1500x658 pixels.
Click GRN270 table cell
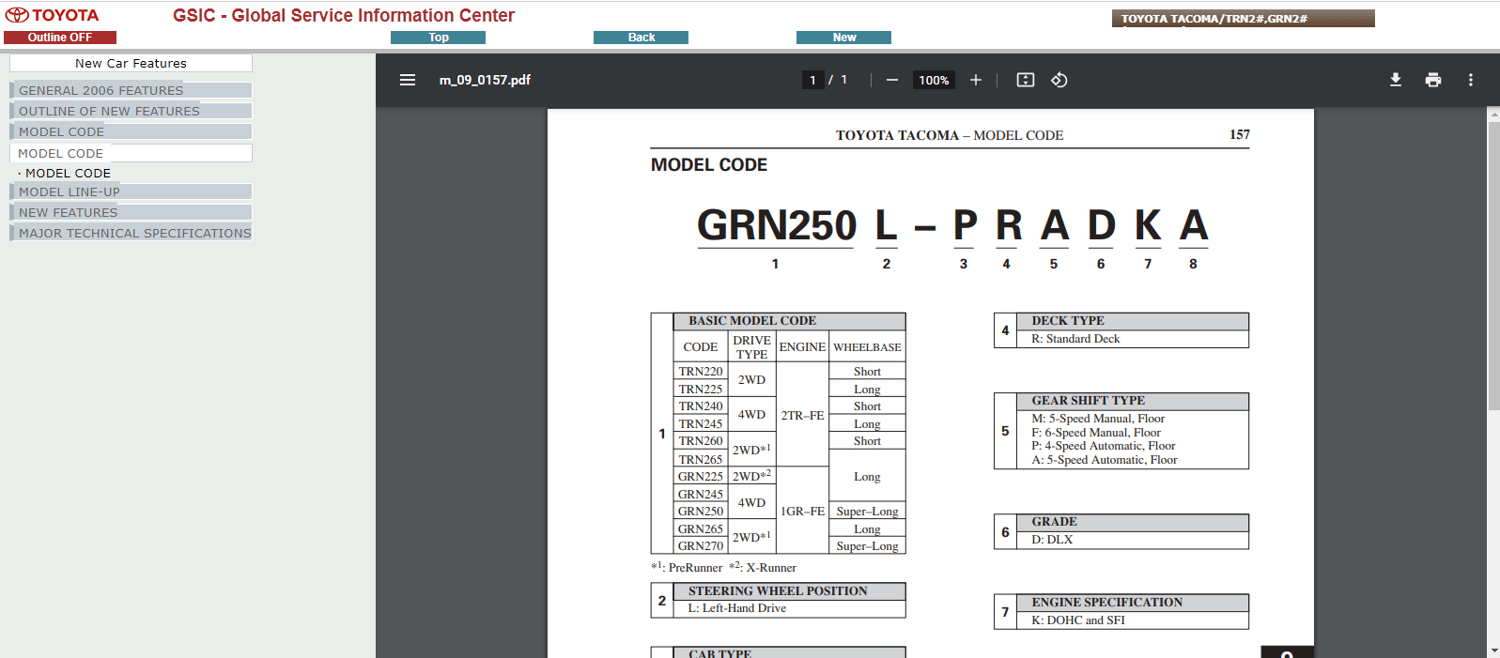tap(700, 546)
